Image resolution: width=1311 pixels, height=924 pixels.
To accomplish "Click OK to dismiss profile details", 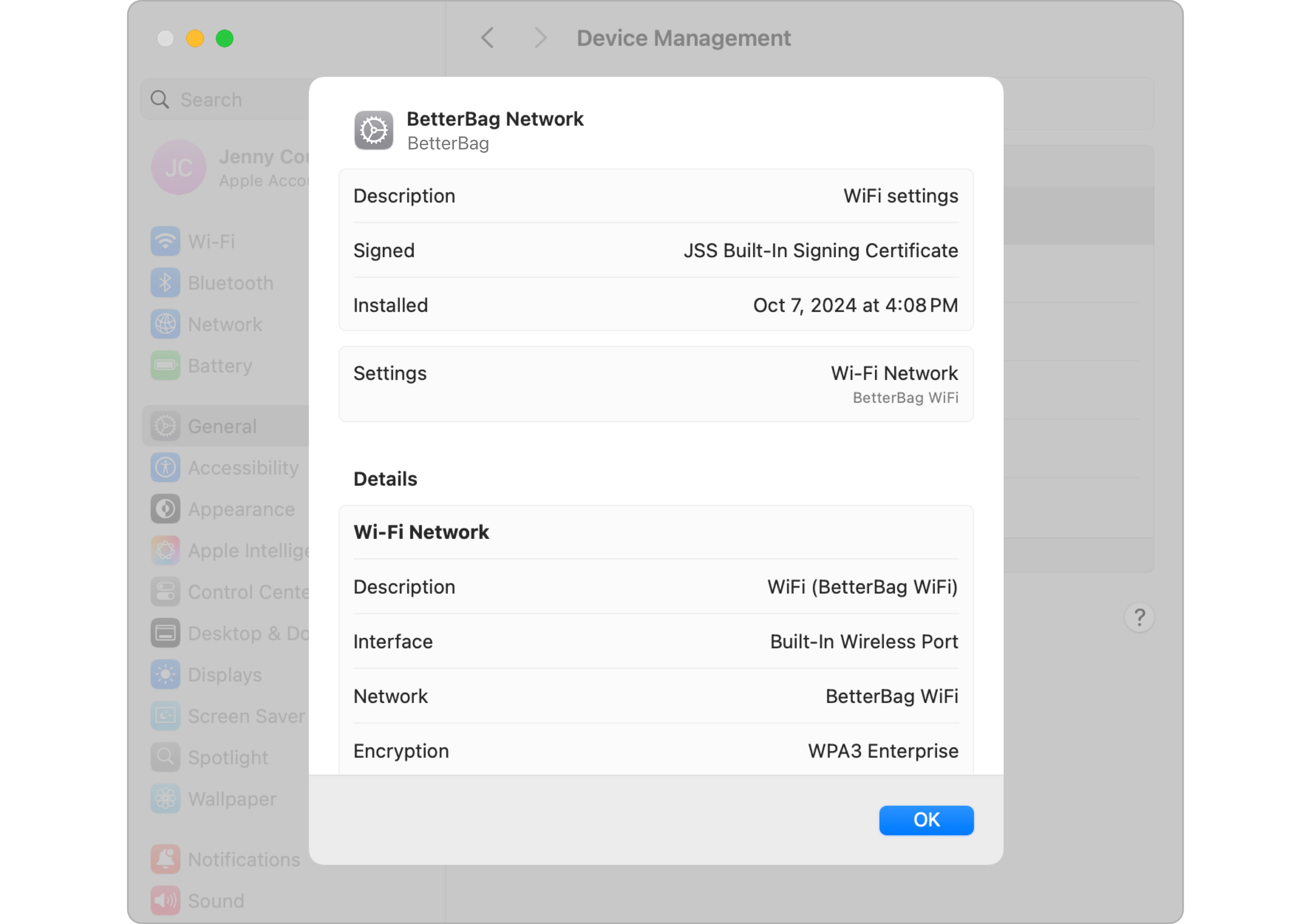I will [x=925, y=820].
